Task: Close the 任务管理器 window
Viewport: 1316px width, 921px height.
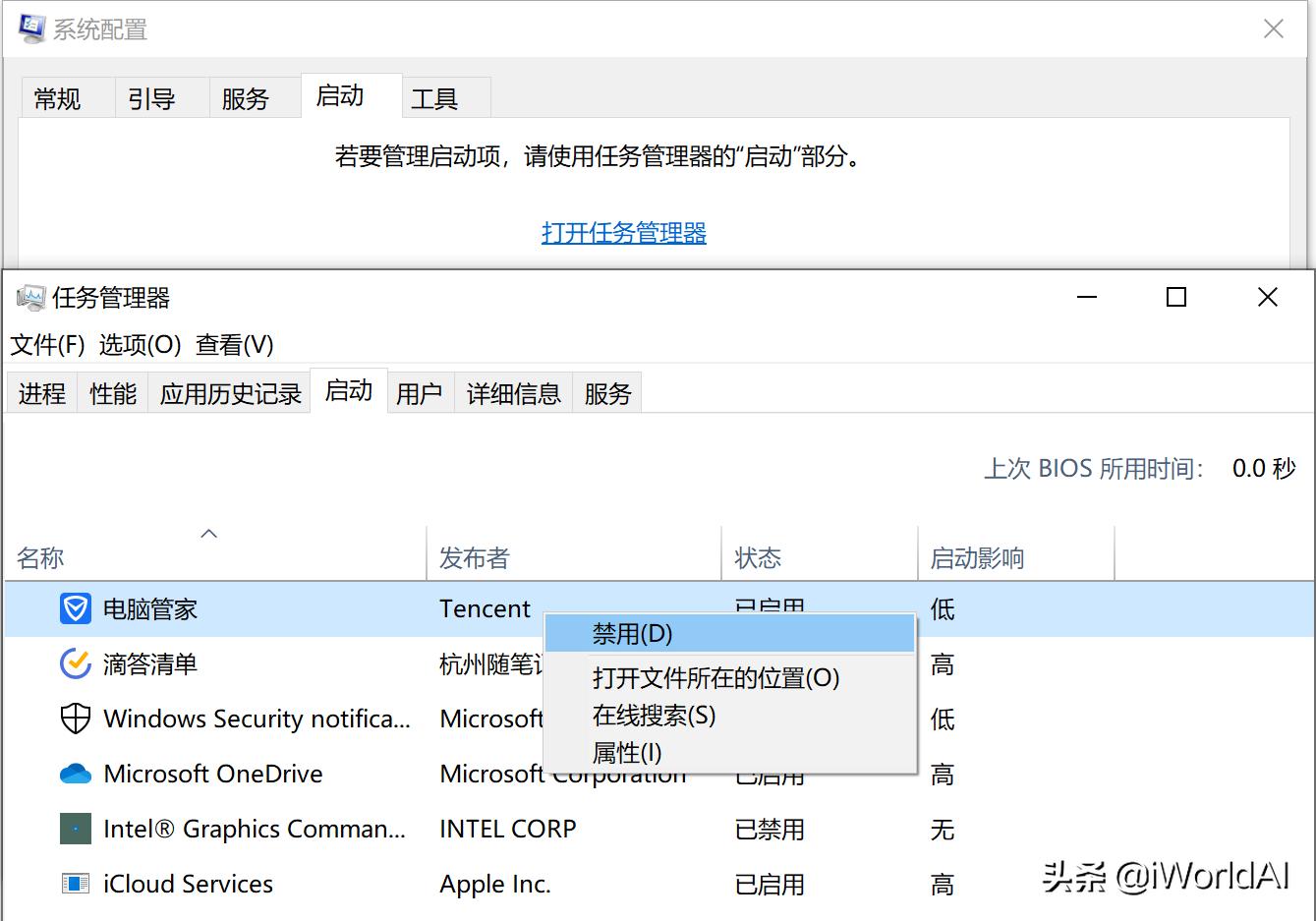Action: 1268,297
